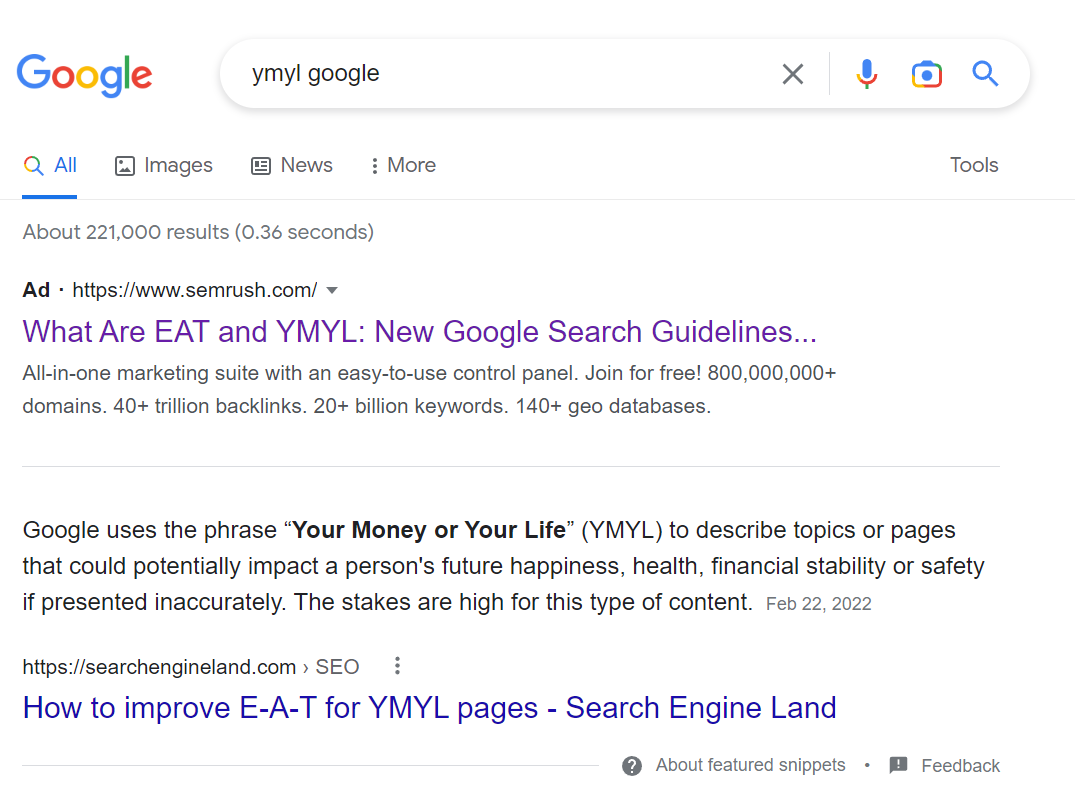The height and width of the screenshot is (808, 1075).
Task: Start voice search with the microphone icon
Action: click(867, 73)
